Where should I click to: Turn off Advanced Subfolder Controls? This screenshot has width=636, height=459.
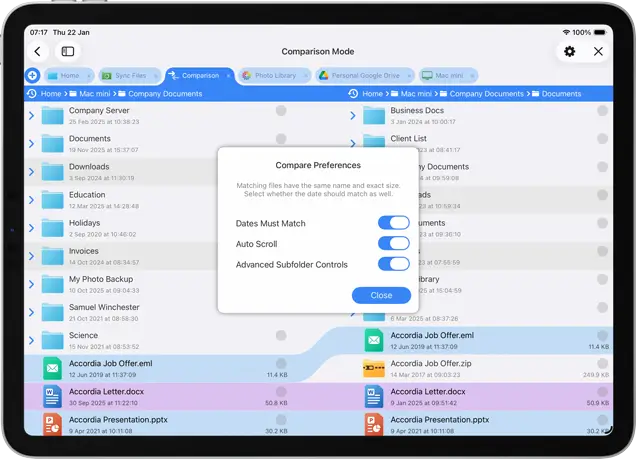tap(393, 264)
